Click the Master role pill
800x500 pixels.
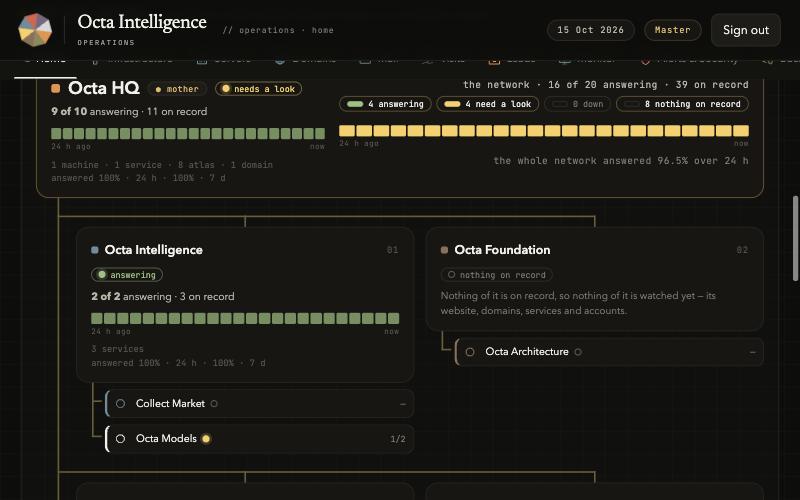tap(672, 30)
